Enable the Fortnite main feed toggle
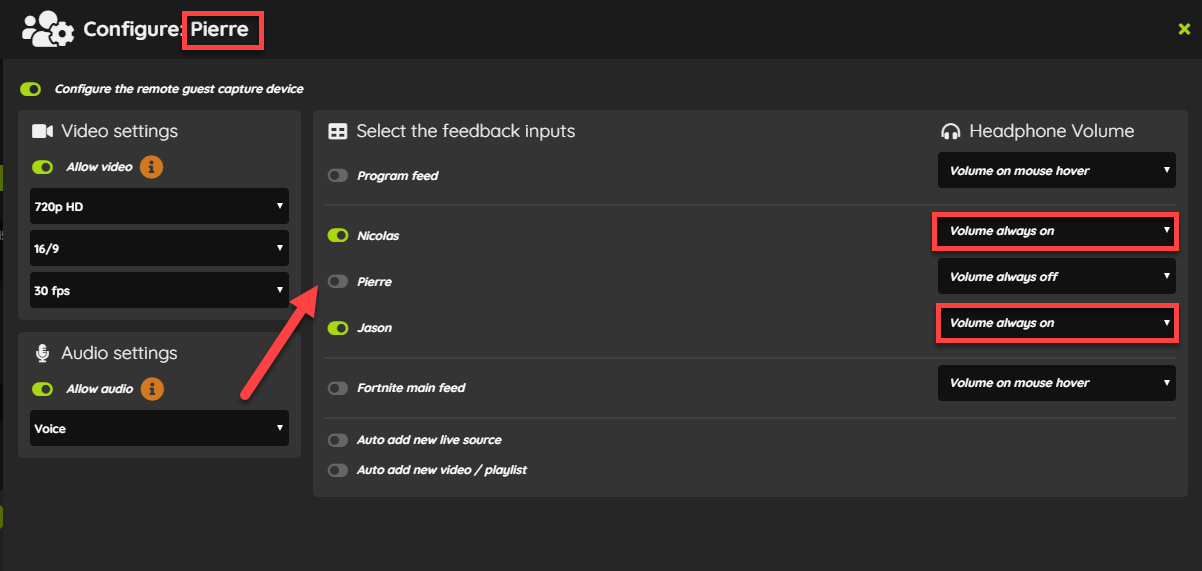 pyautogui.click(x=338, y=388)
